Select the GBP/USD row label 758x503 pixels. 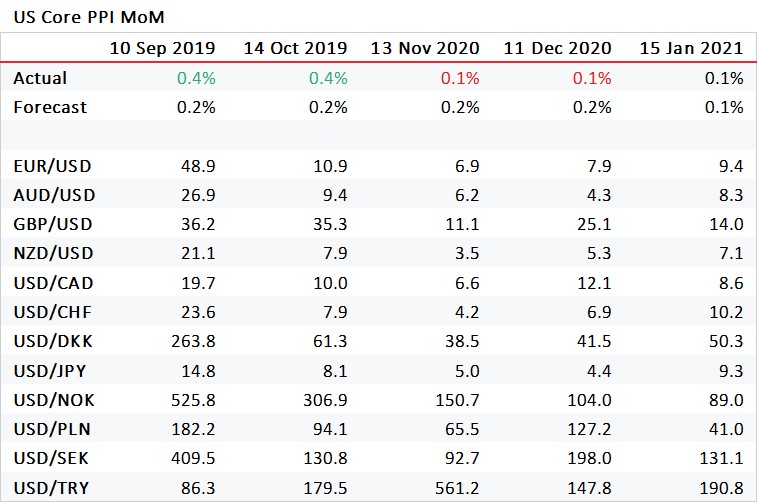pos(53,224)
